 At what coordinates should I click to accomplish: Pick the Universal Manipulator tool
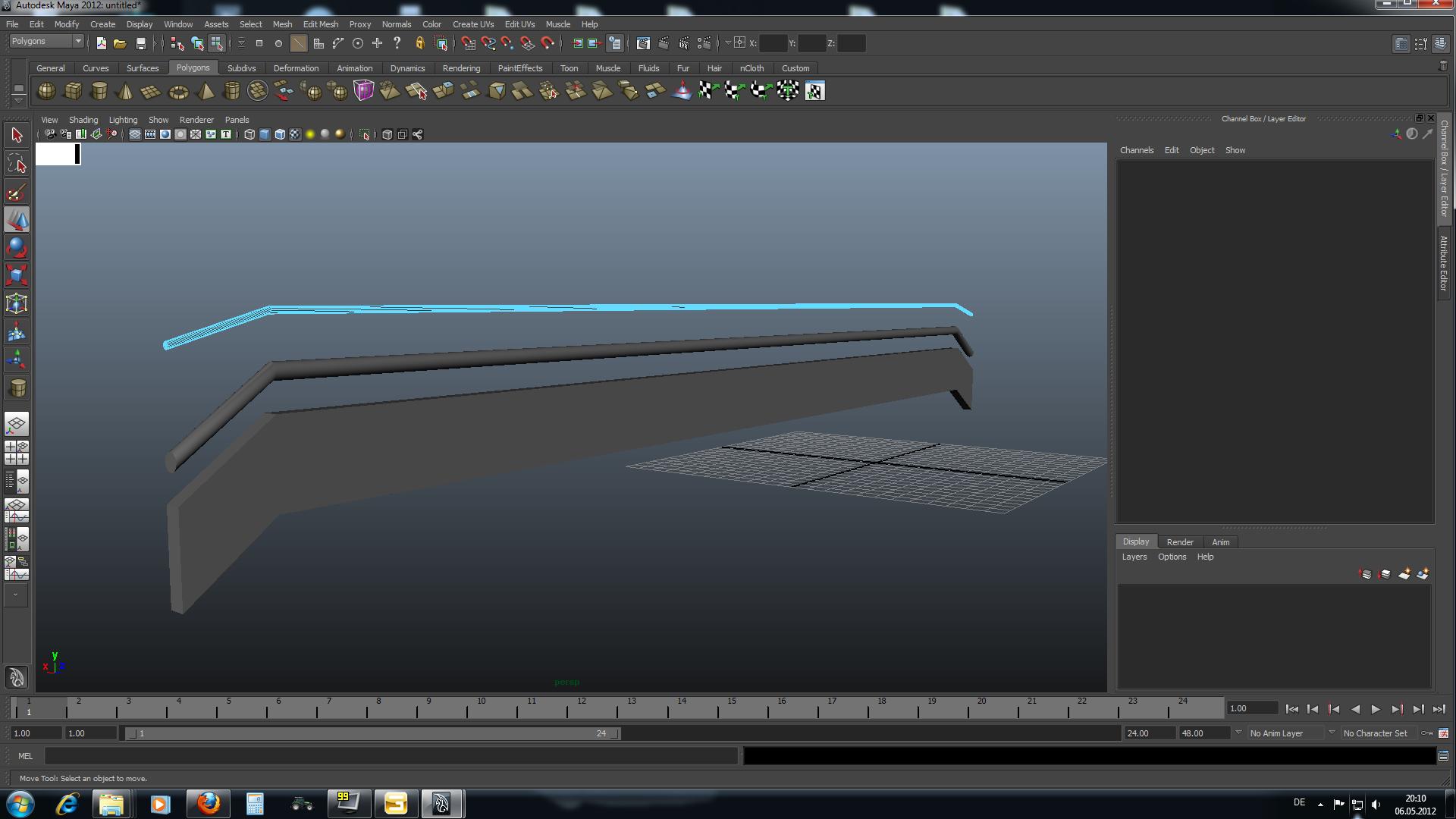(17, 303)
